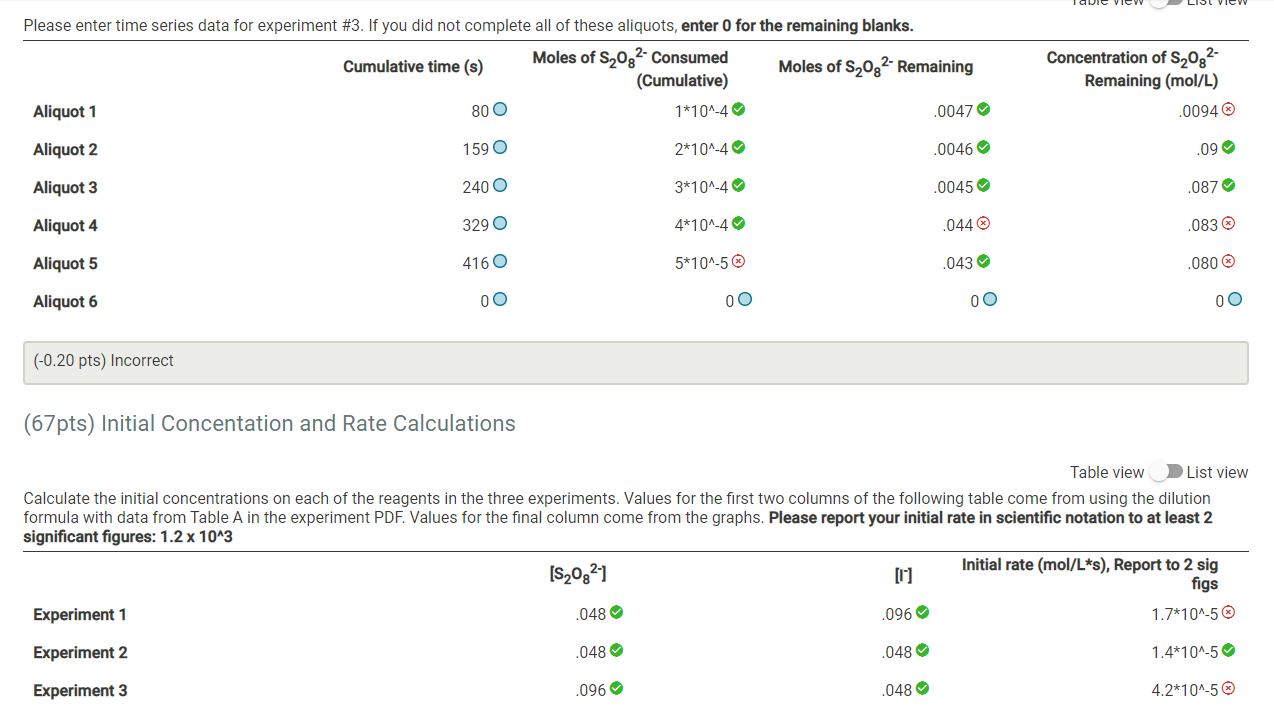The height and width of the screenshot is (720, 1274).
Task: Toggle the lower Table view/List view switch
Action: (x=1165, y=471)
